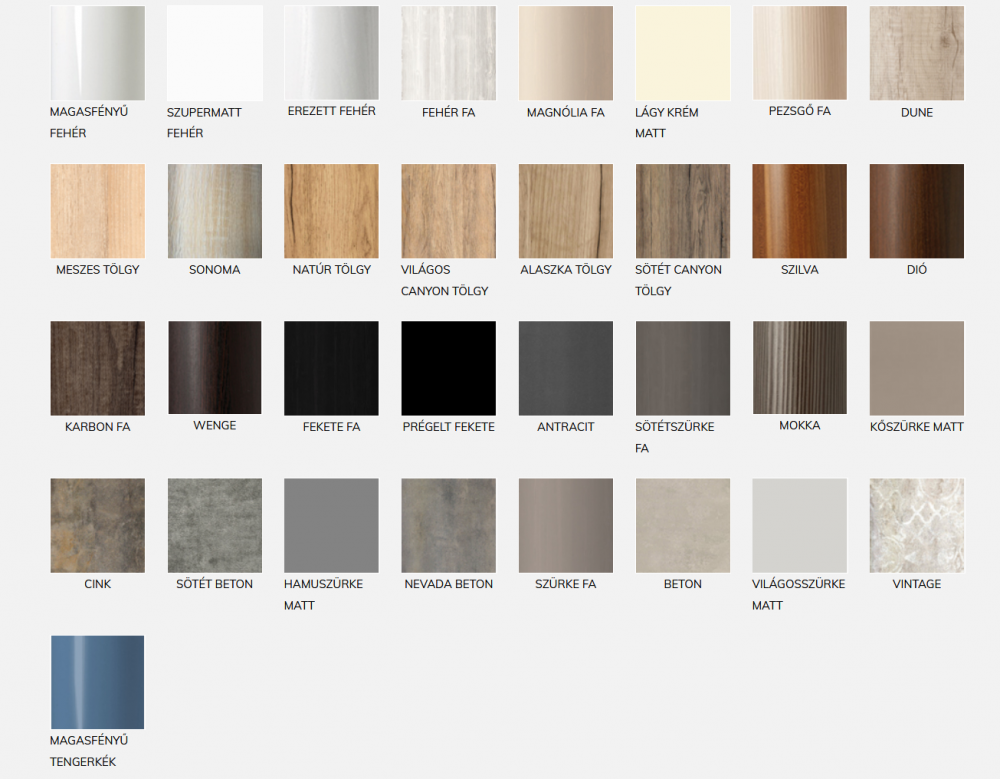Choose the Nevada Beton swatch
Viewport: 1000px width, 779px height.
pyautogui.click(x=448, y=525)
